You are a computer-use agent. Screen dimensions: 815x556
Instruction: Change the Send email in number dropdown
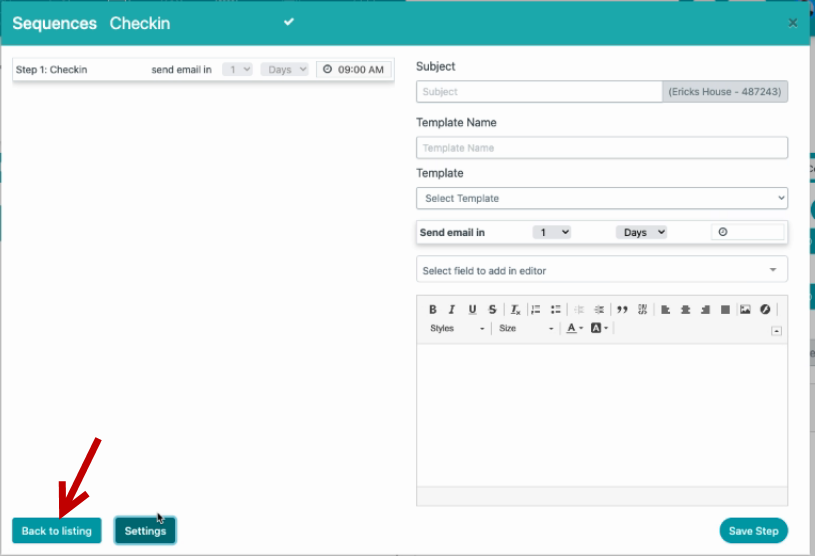pyautogui.click(x=552, y=232)
